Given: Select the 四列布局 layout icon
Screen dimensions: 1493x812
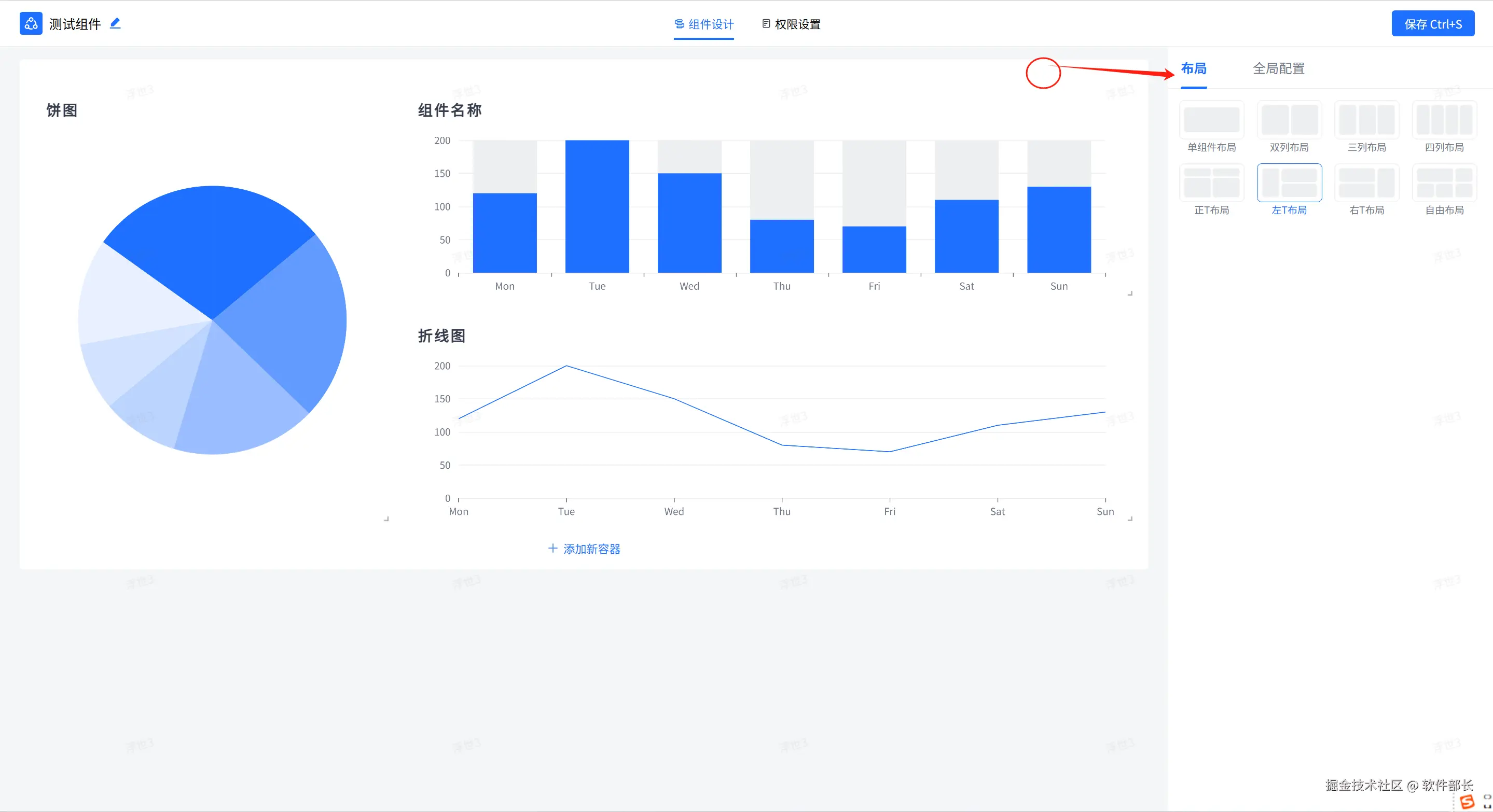Looking at the screenshot, I should tap(1444, 120).
